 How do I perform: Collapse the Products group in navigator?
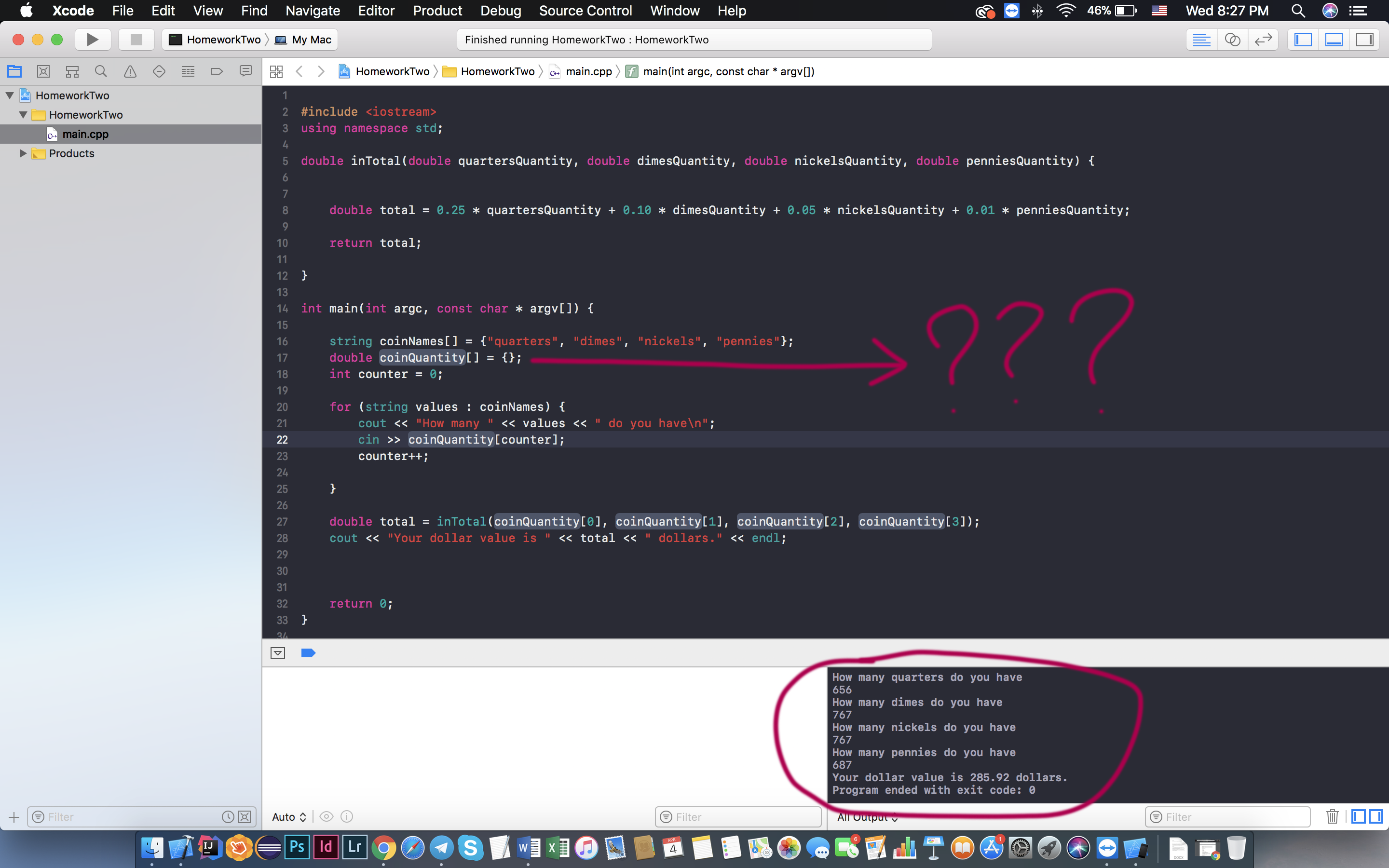(x=23, y=153)
